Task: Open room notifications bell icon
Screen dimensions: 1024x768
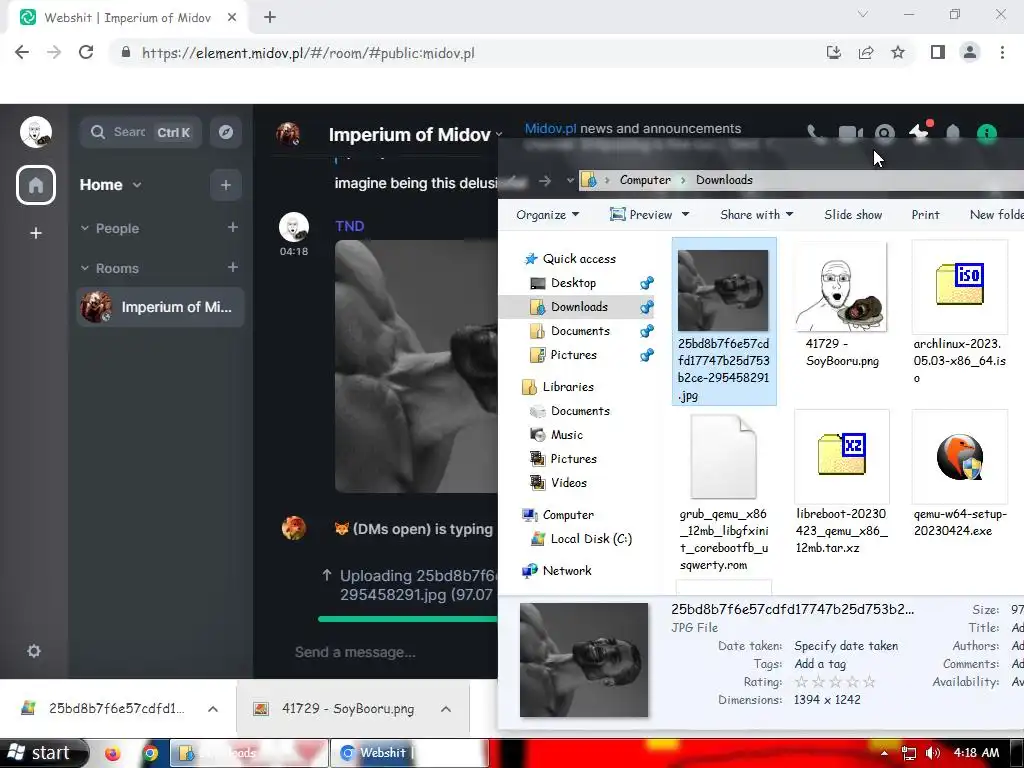Action: tap(953, 133)
